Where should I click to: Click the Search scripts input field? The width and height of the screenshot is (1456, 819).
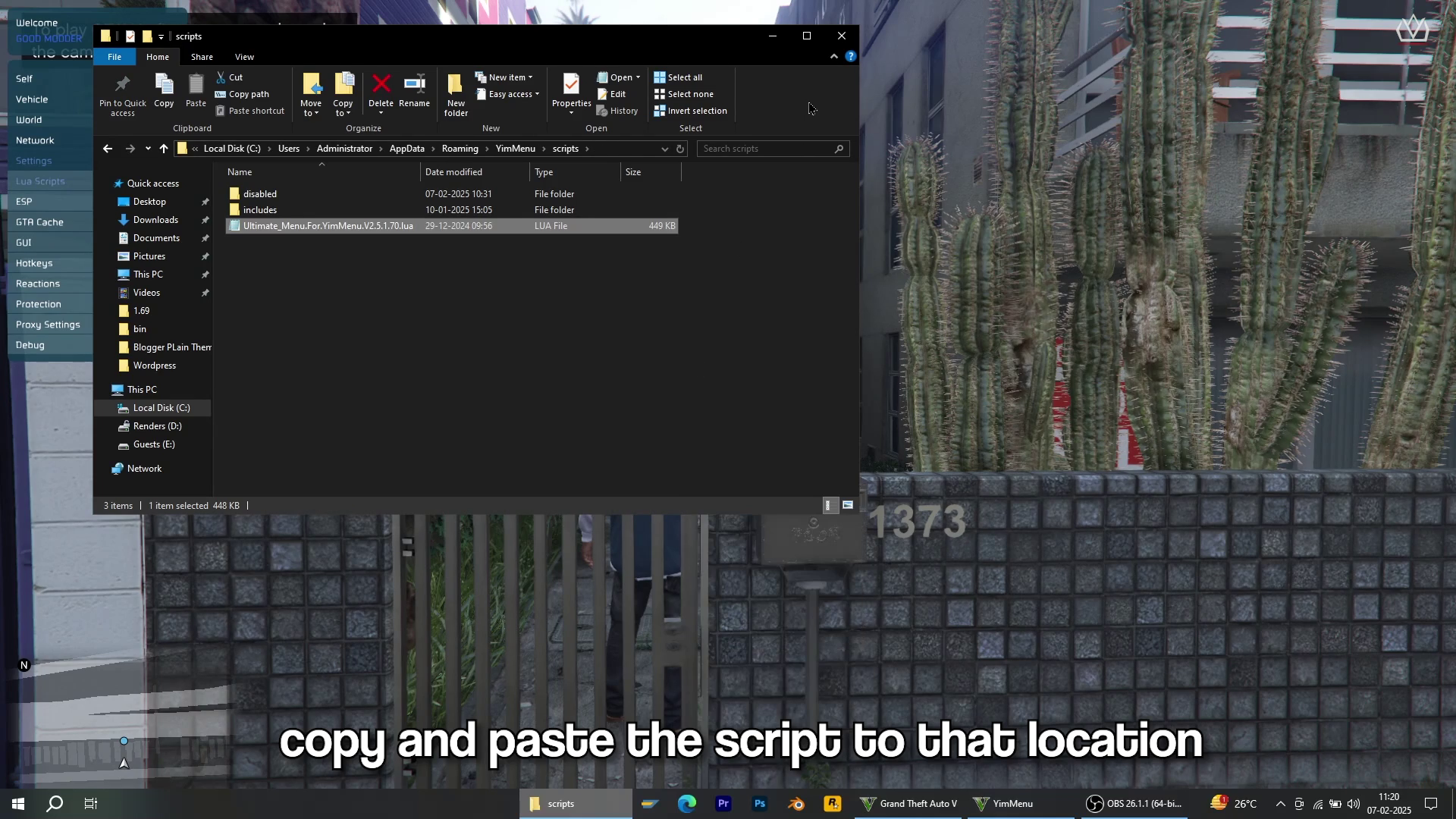pos(766,149)
